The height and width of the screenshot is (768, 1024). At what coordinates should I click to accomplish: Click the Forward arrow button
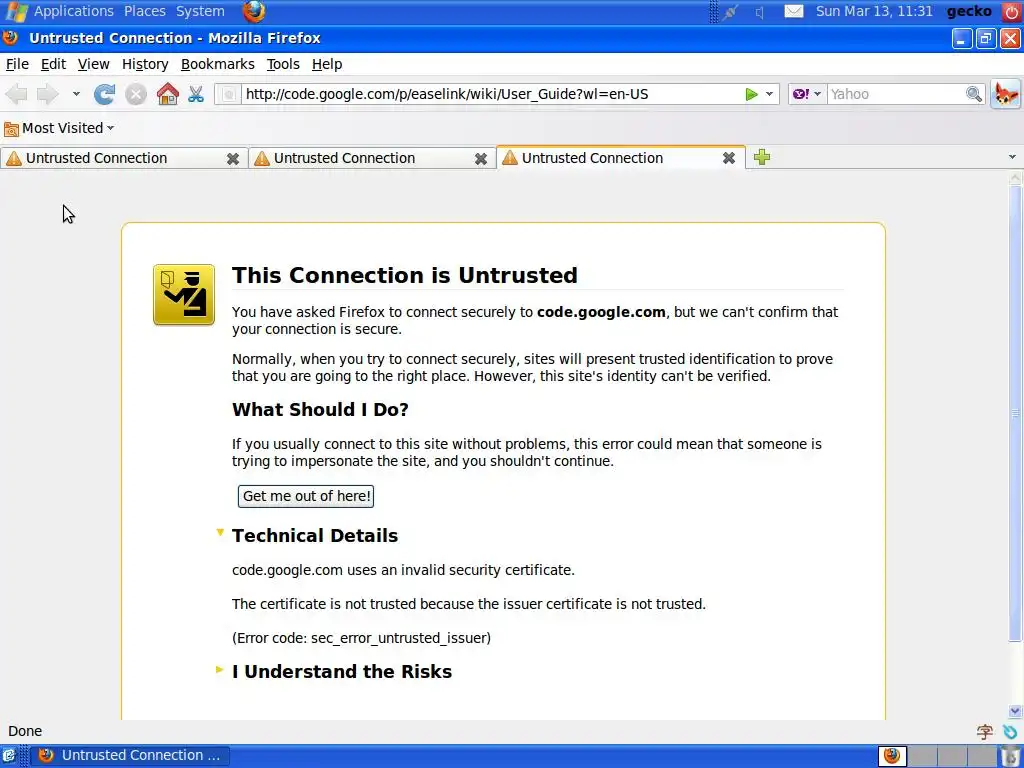48,94
